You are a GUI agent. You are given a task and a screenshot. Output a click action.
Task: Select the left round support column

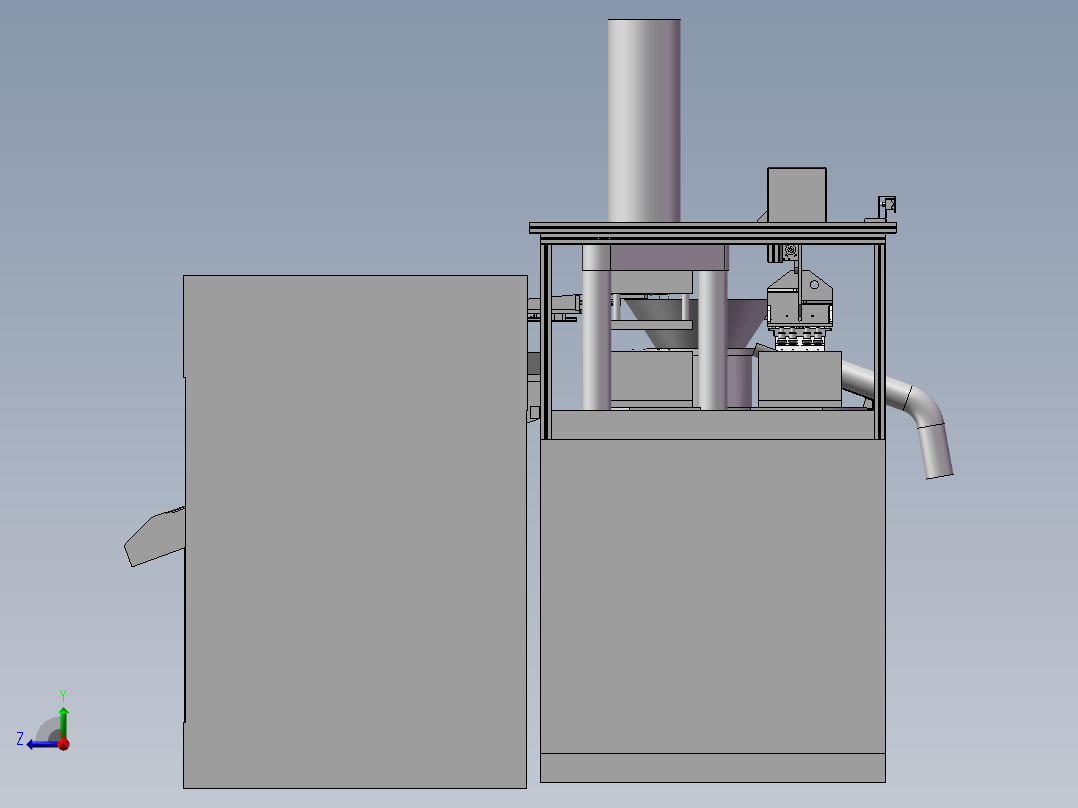pos(596,327)
